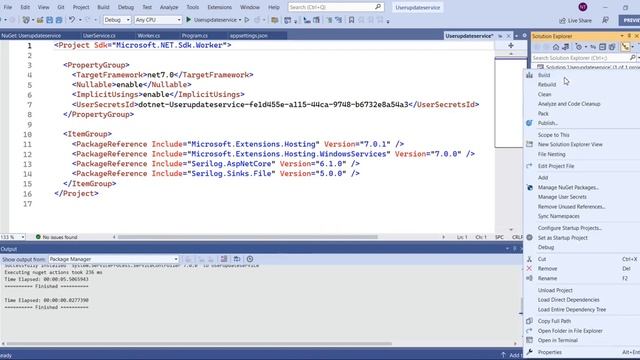Switch to the appsettings.json tab
The height and width of the screenshot is (360, 640).
point(249,36)
